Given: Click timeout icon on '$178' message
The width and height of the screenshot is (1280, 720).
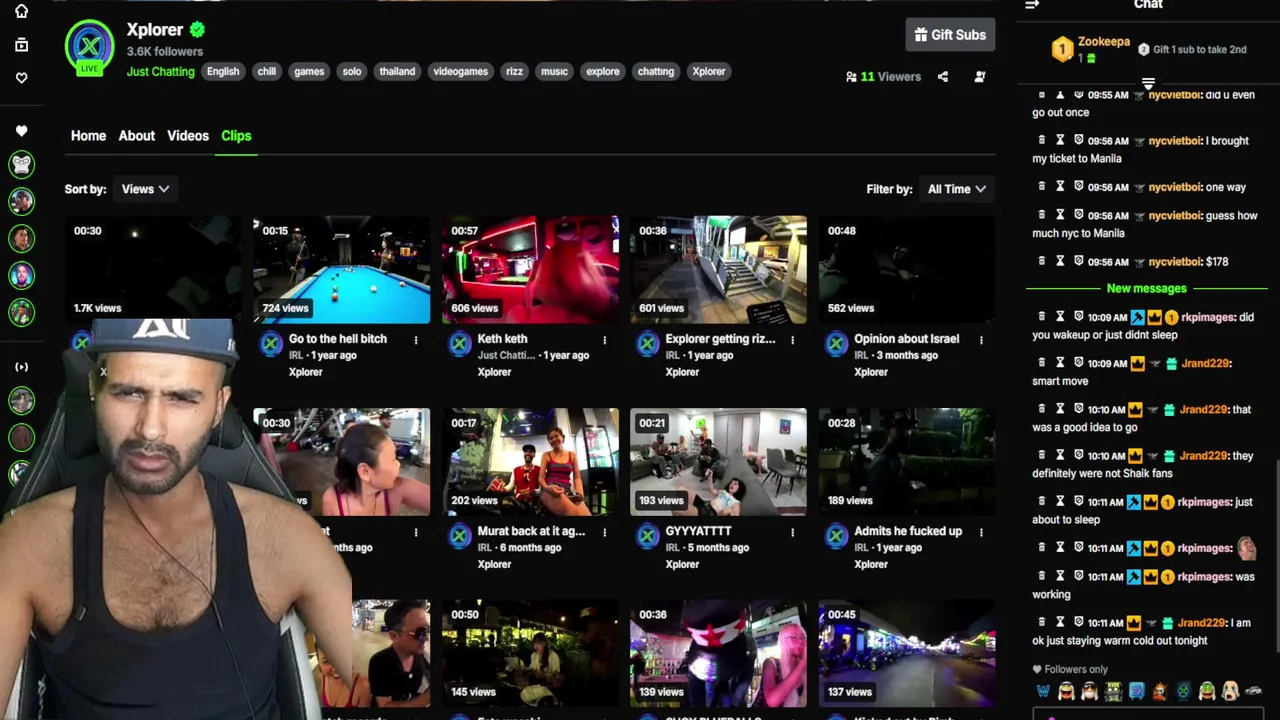Looking at the screenshot, I should tap(1060, 261).
